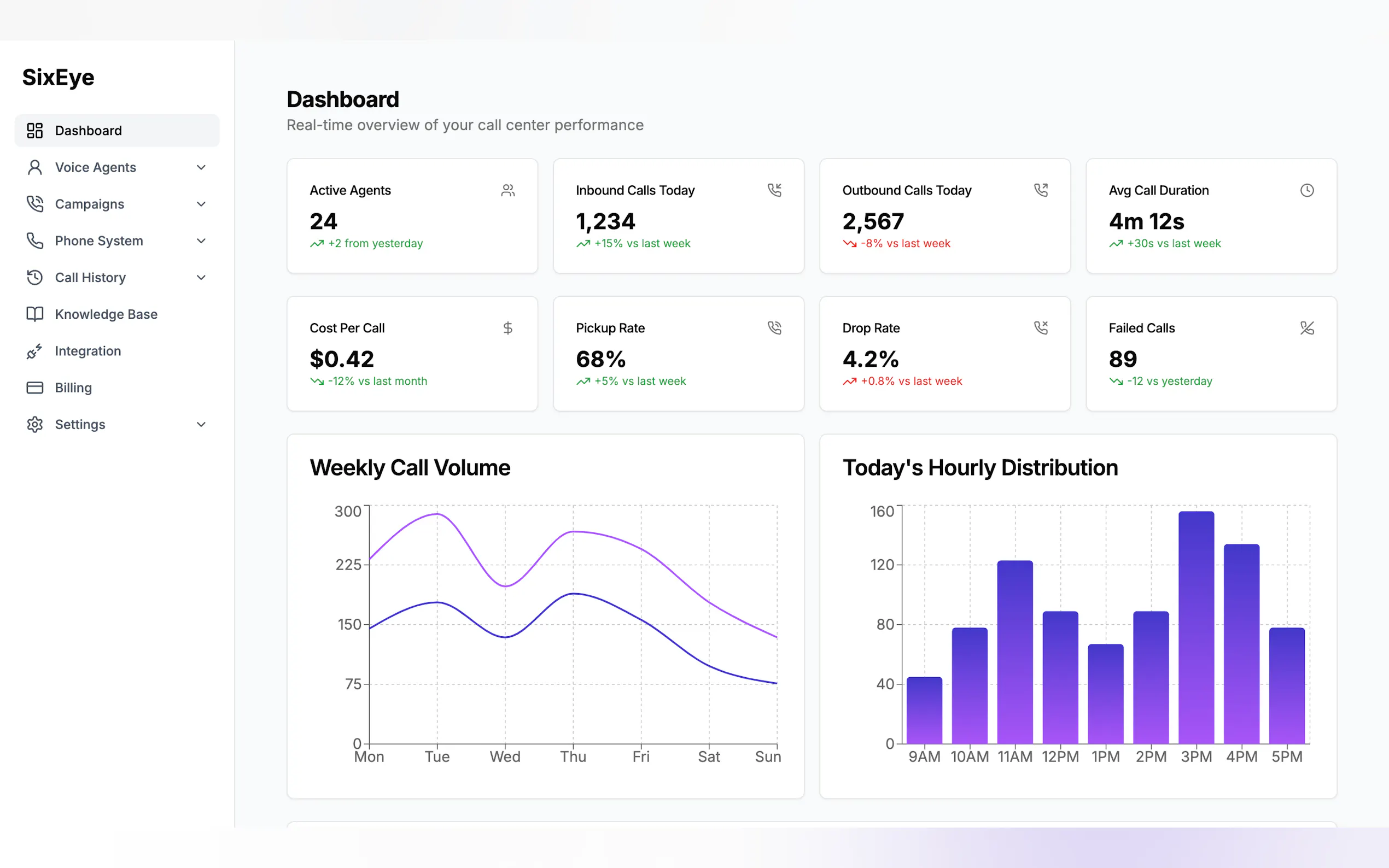1389x868 pixels.
Task: Click the phone icon on Pickup Rate card
Action: pyautogui.click(x=774, y=328)
